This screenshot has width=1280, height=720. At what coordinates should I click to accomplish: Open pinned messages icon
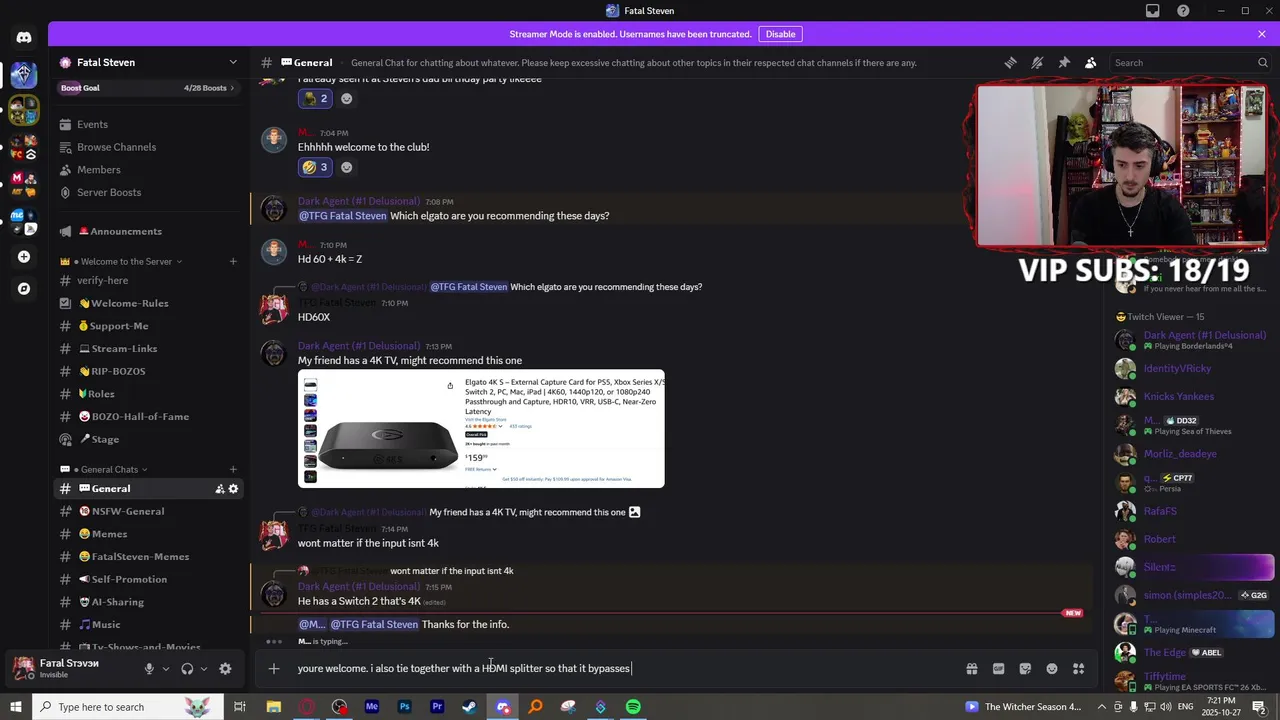1064,62
